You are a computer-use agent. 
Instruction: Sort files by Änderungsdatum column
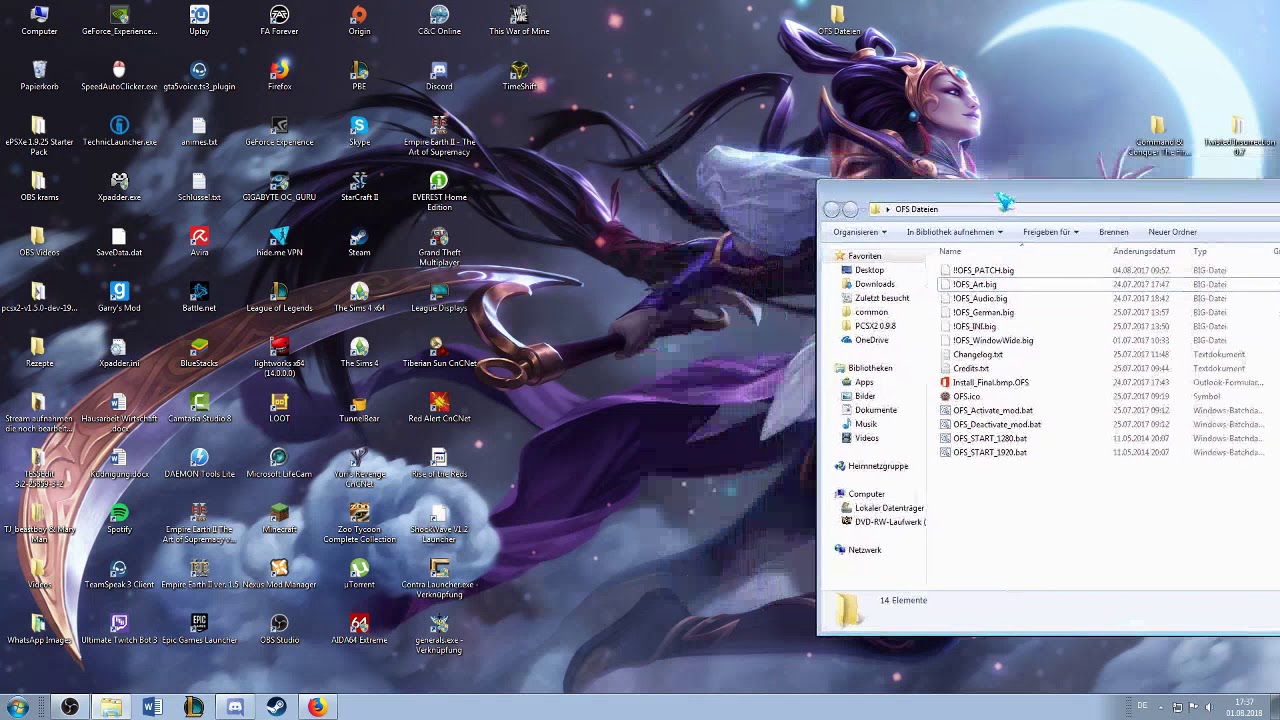[x=1148, y=251]
